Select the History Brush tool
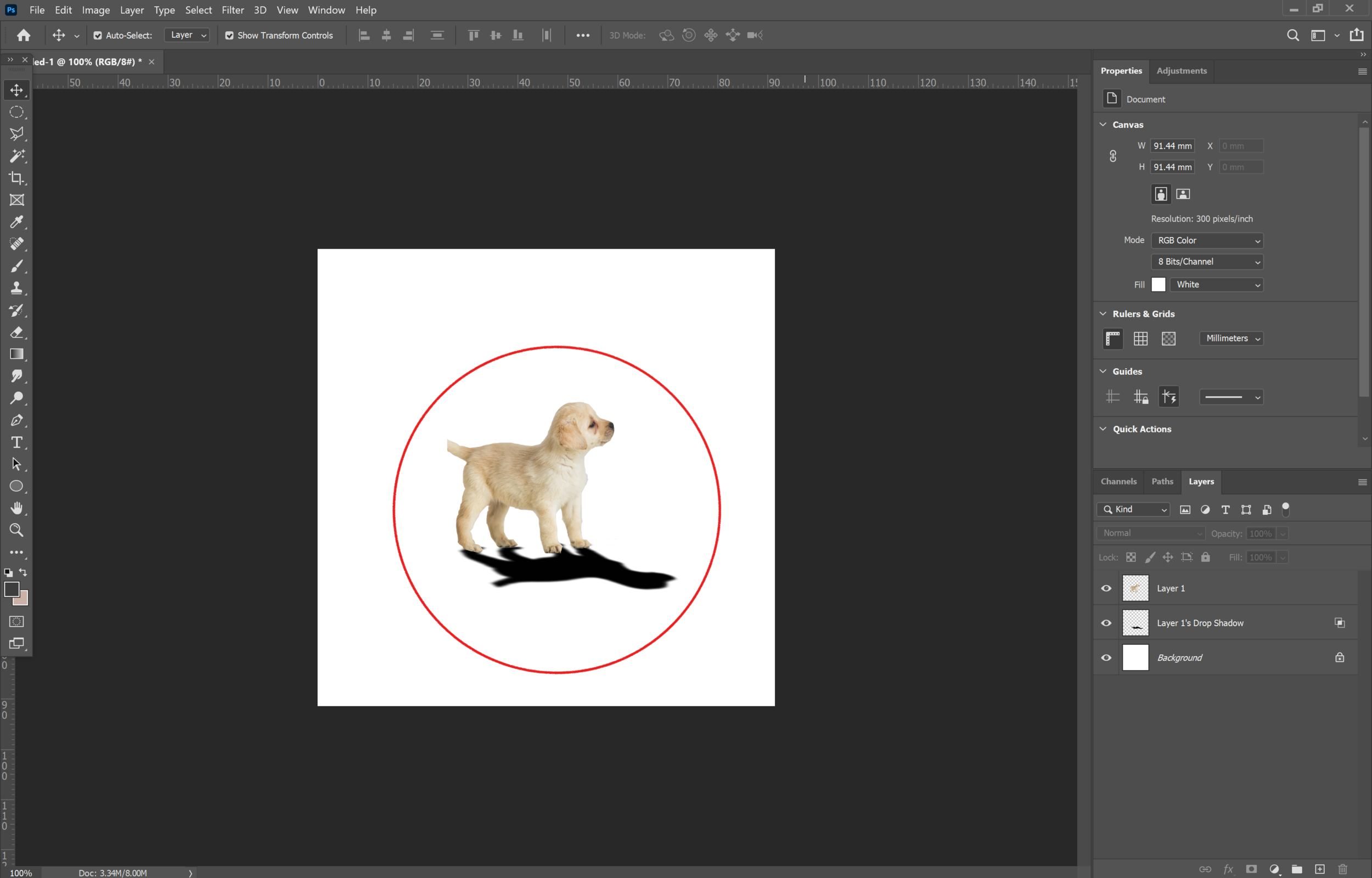Viewport: 1372px width, 878px height. click(16, 310)
